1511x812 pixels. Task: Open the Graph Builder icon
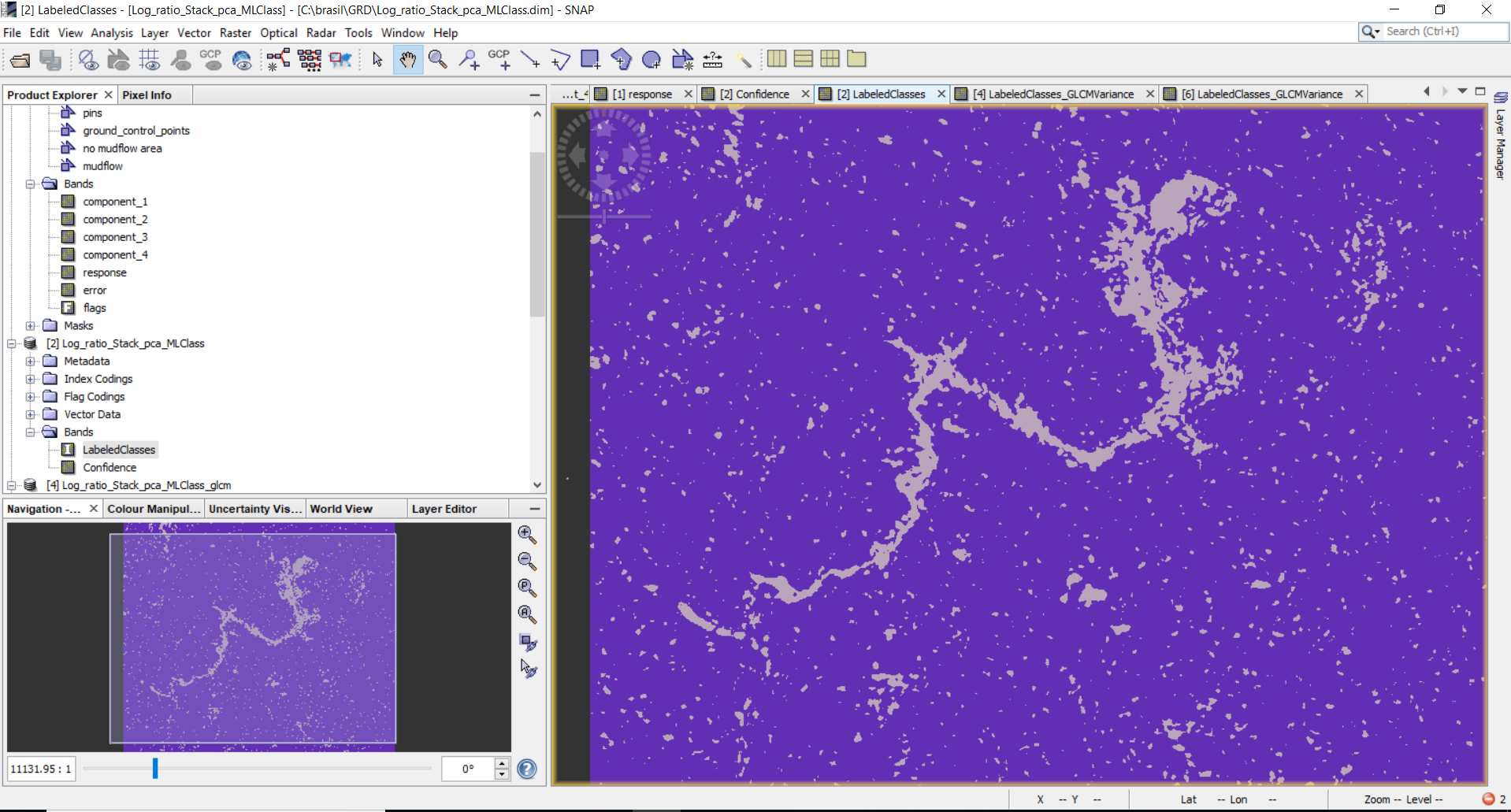pos(278,60)
